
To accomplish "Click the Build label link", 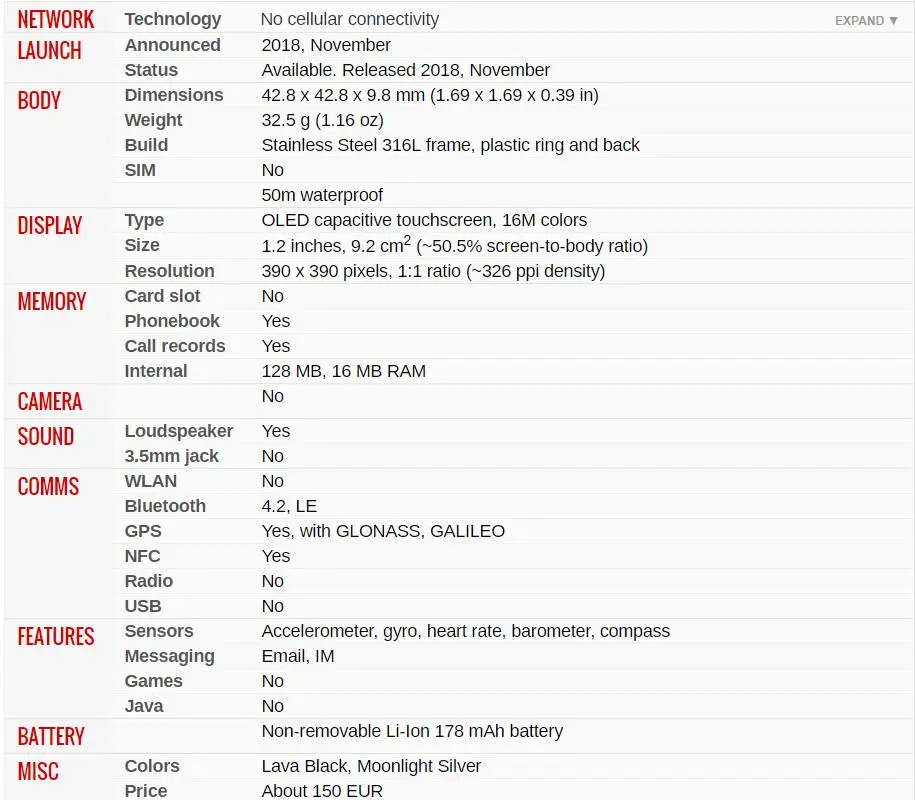I will coord(146,145).
